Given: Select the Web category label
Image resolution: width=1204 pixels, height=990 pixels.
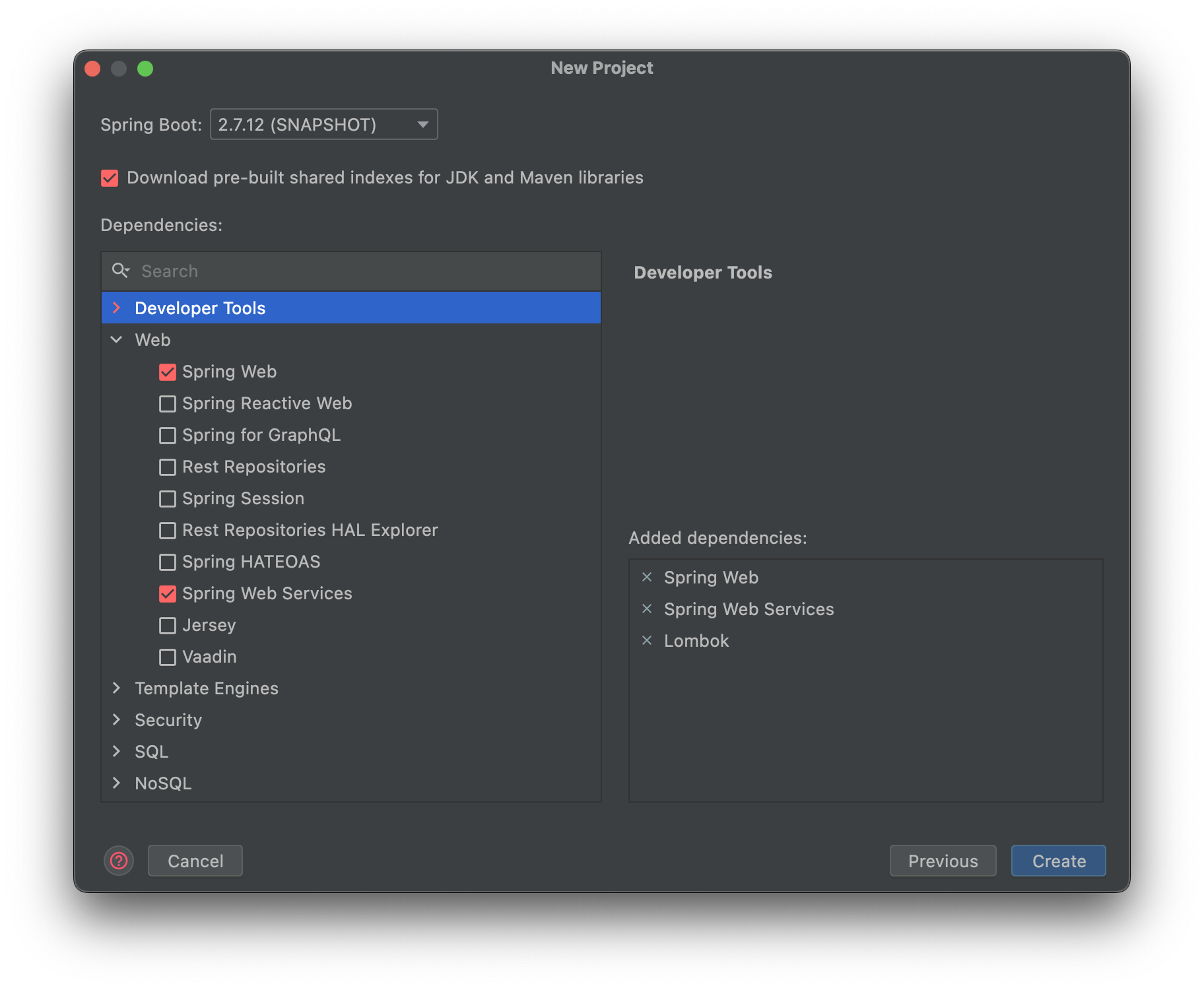Looking at the screenshot, I should (x=152, y=339).
